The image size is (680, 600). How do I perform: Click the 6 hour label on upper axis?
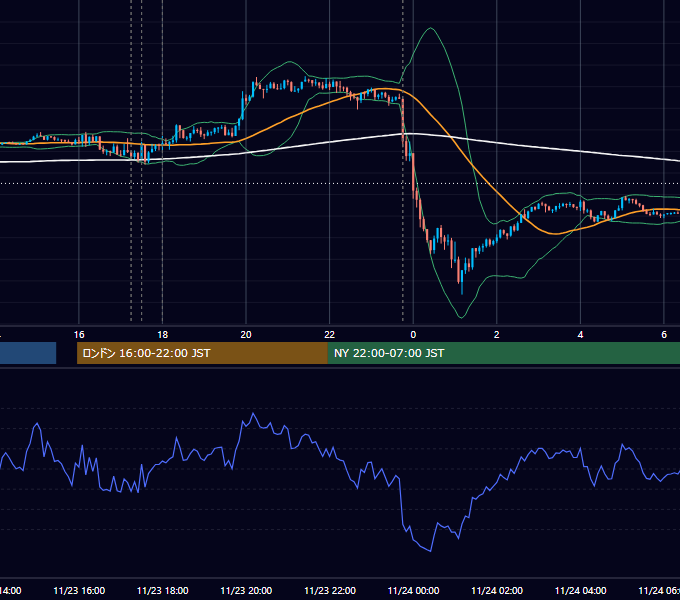point(664,335)
